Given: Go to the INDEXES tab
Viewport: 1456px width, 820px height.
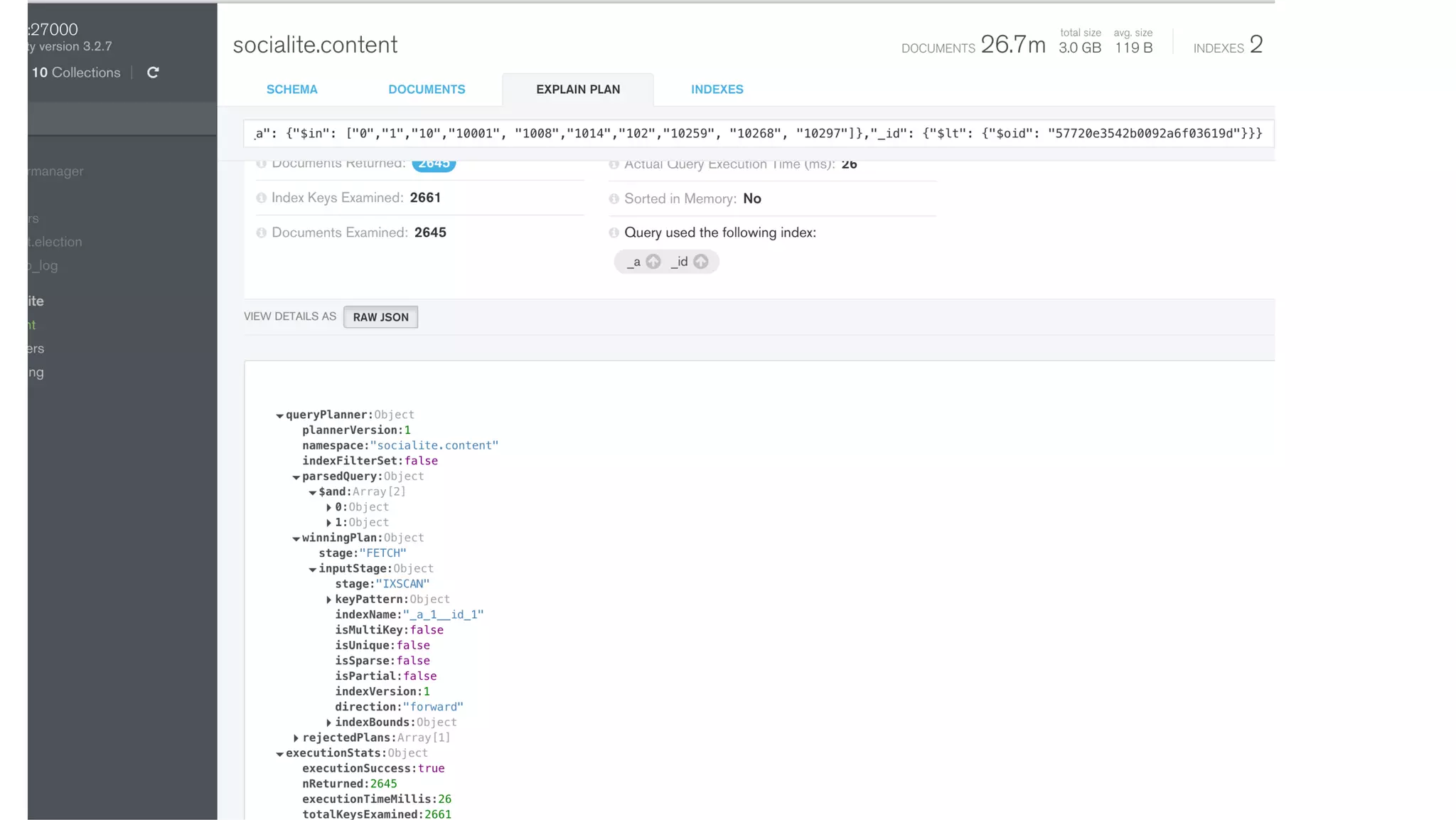Looking at the screenshot, I should point(717,90).
